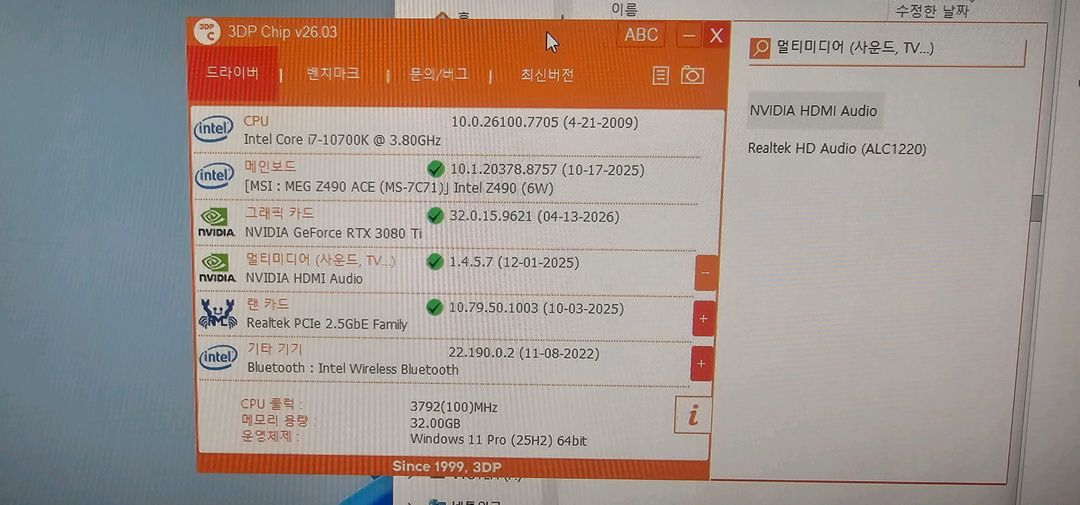
Task: Click green check mark on 멀티미디어 row
Action: pyautogui.click(x=435, y=262)
